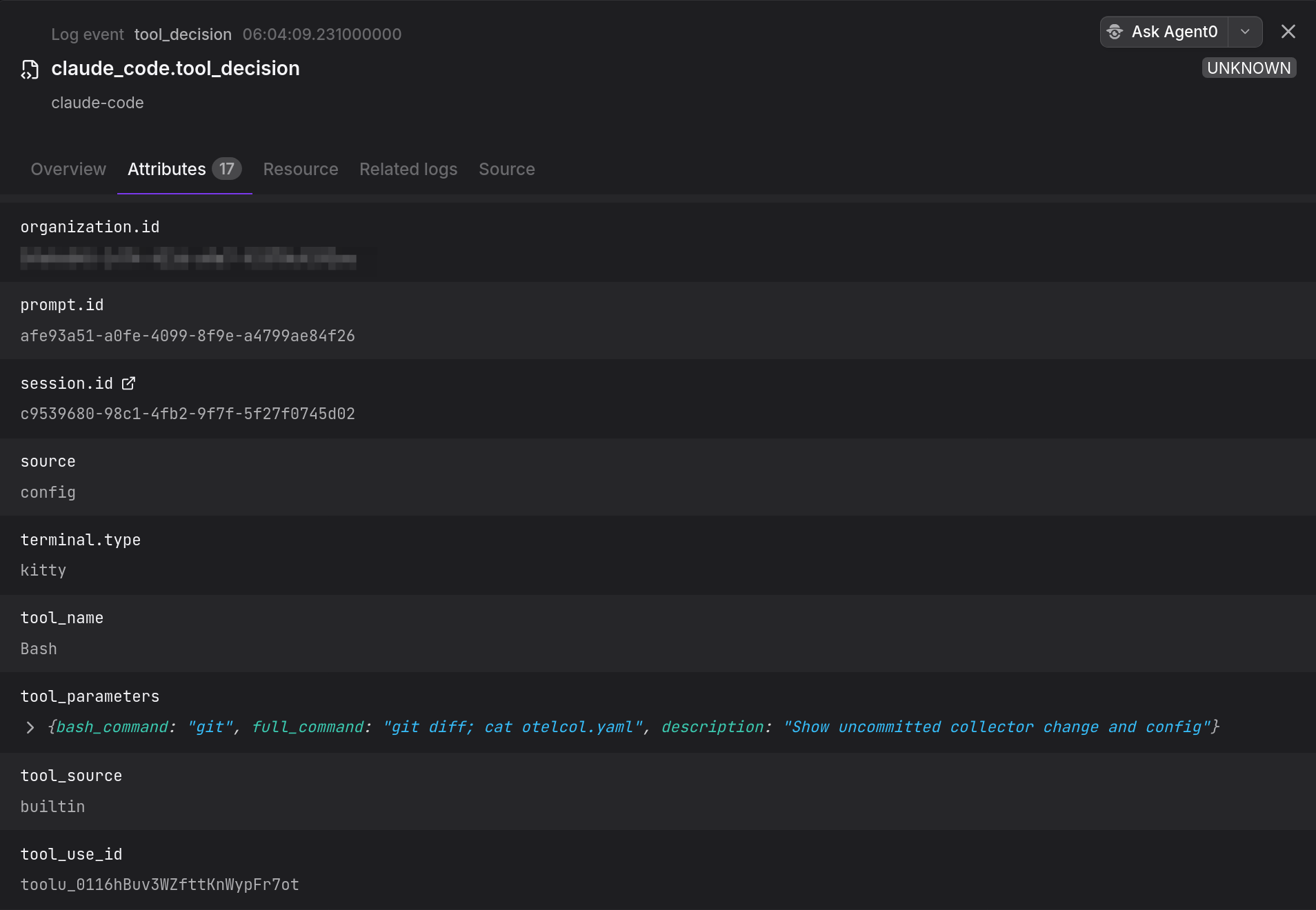Click the source value config
Image resolution: width=1316 pixels, height=910 pixels.
(48, 492)
